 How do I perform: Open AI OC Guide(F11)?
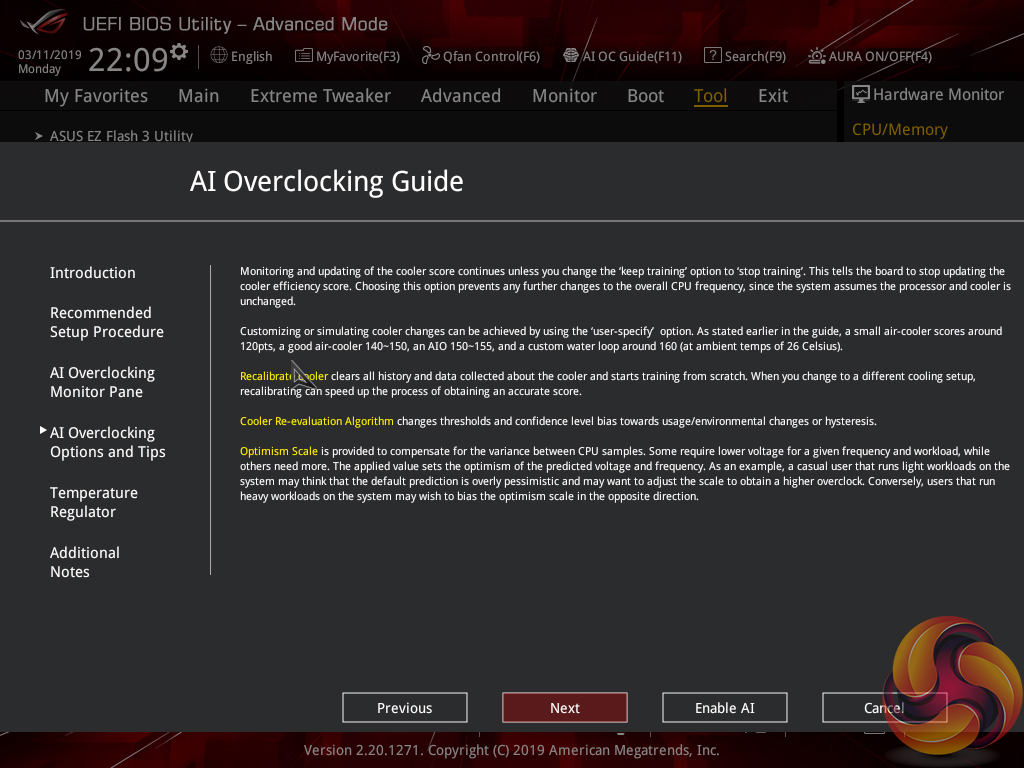622,56
